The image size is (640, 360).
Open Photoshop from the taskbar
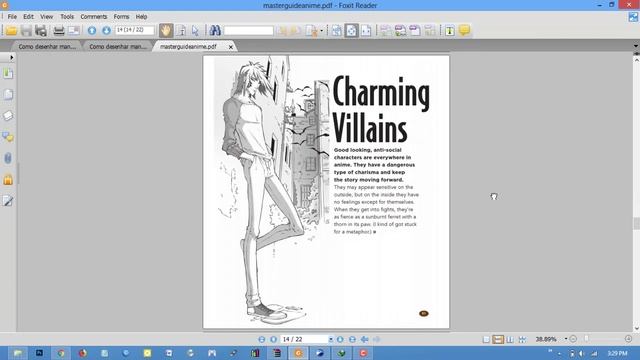(x=39, y=353)
